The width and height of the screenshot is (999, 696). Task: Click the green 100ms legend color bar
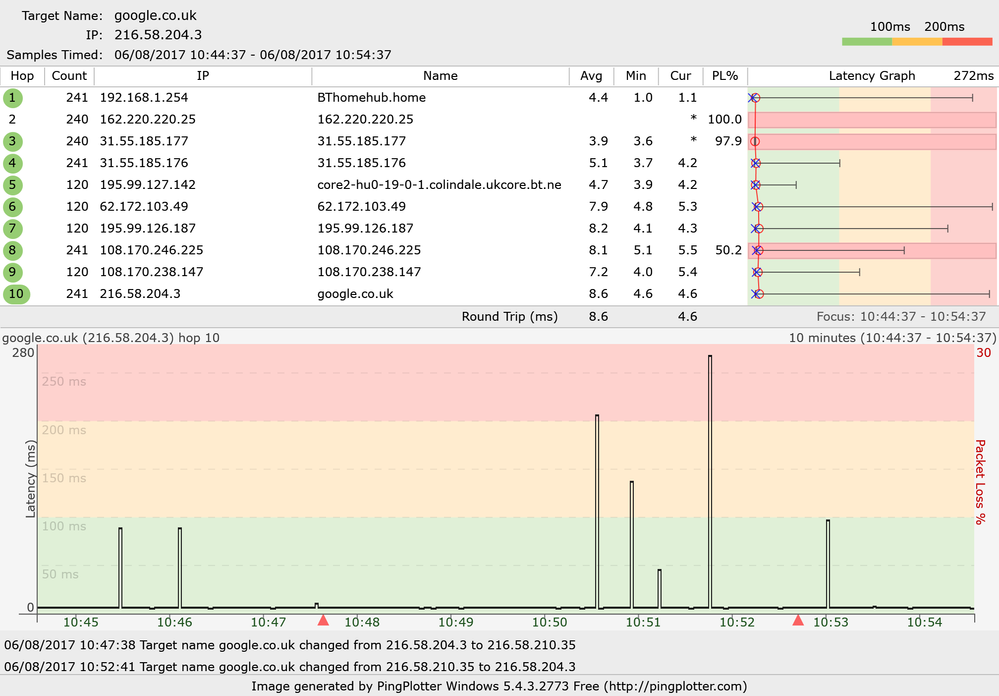click(x=866, y=41)
